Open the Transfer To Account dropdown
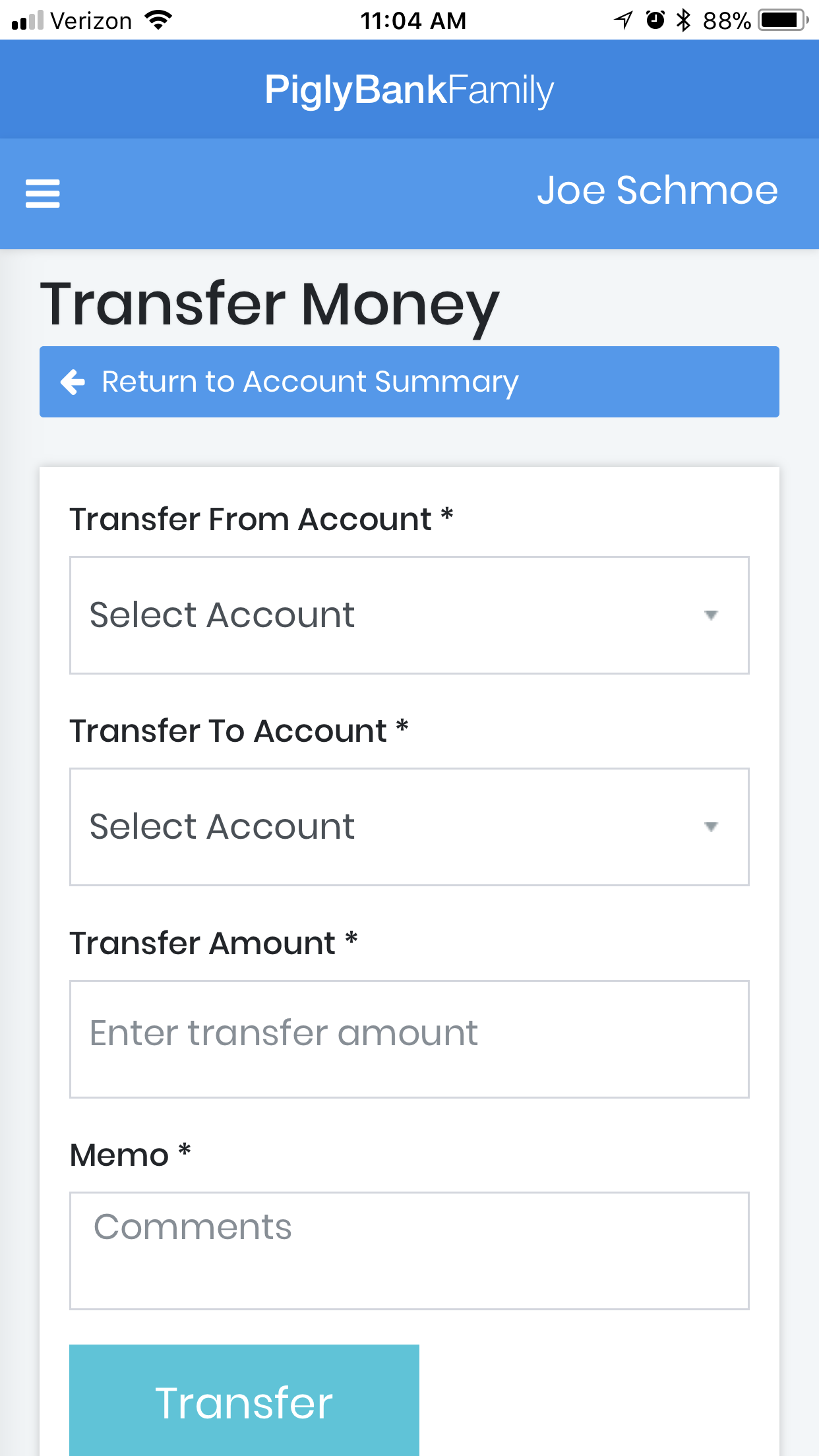This screenshot has height=1456, width=819. [409, 827]
